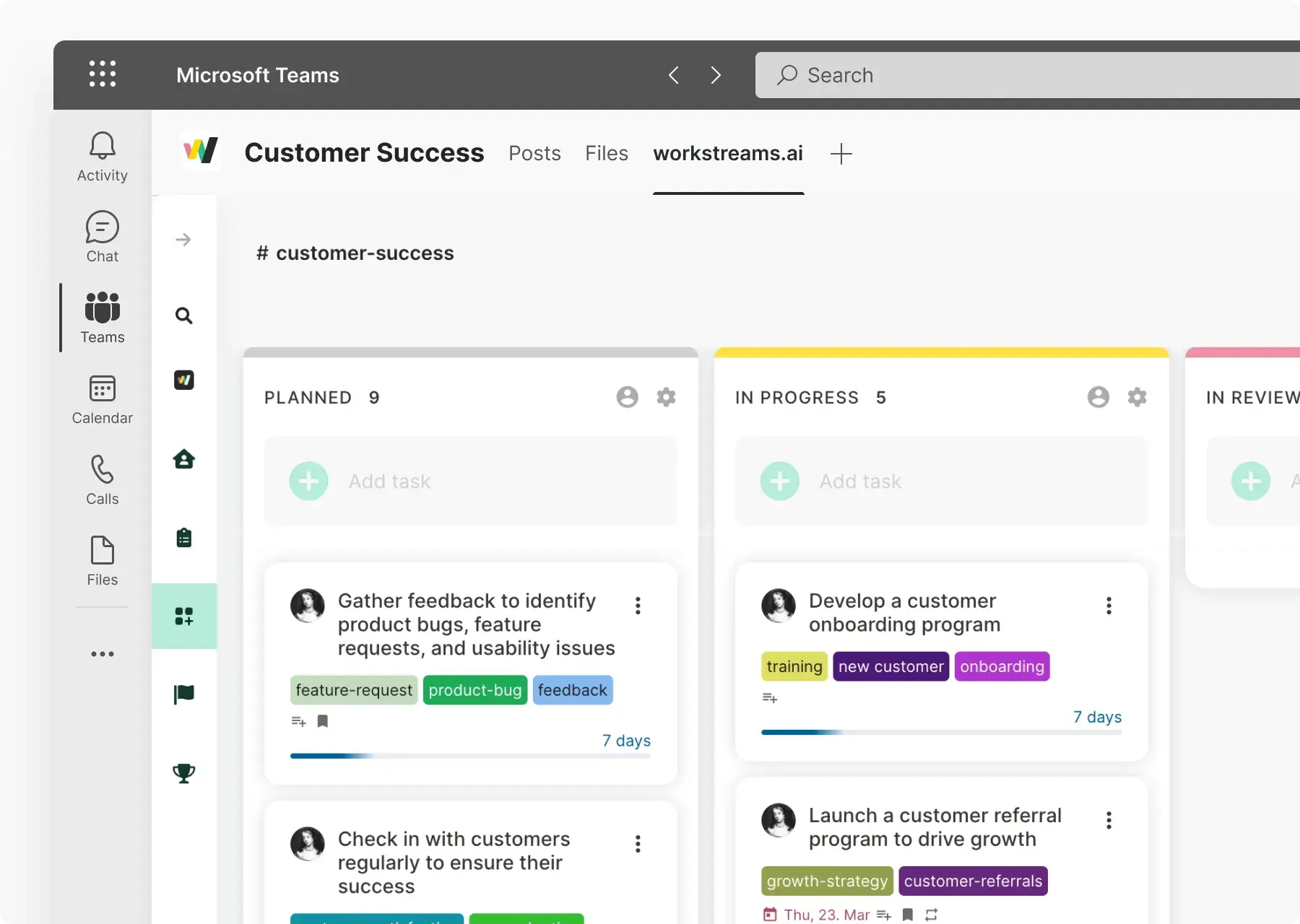Viewport: 1300px width, 924px height.
Task: Click the workstreams search magnifier icon
Action: pyautogui.click(x=183, y=315)
